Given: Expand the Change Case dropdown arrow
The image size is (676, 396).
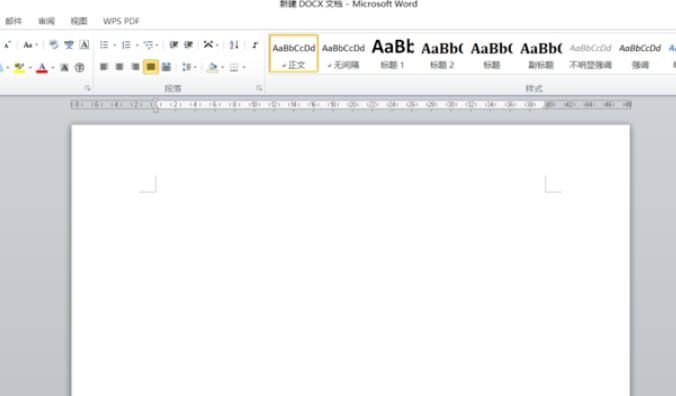Looking at the screenshot, I should point(37,45).
